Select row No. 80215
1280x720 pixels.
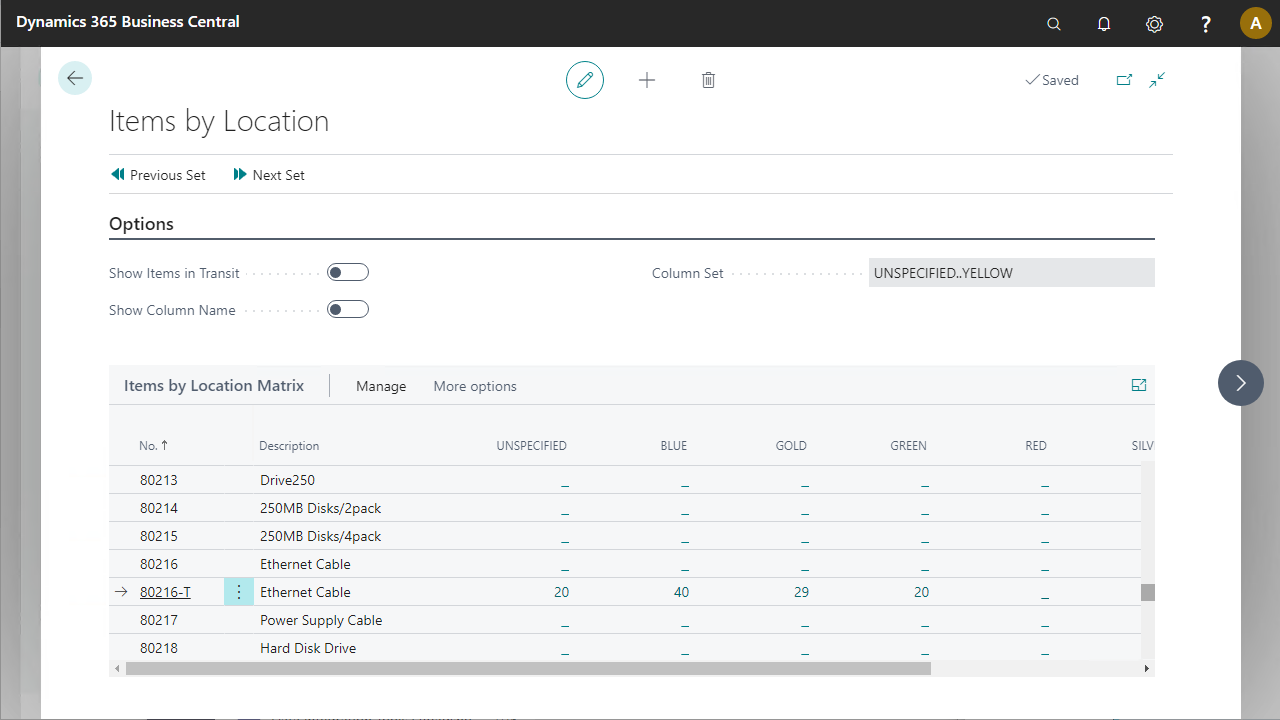click(158, 536)
